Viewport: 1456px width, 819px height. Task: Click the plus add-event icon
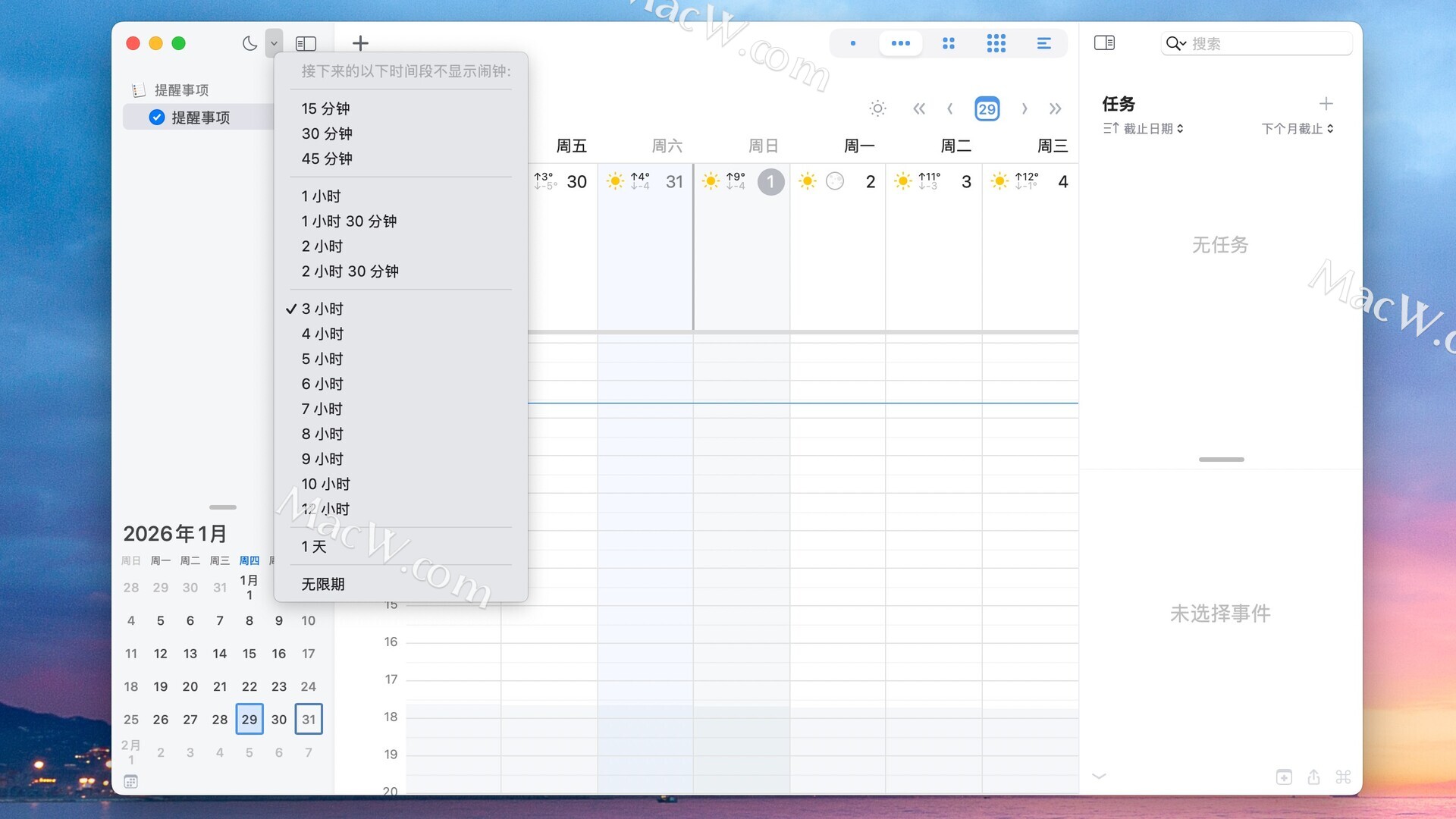[x=360, y=43]
